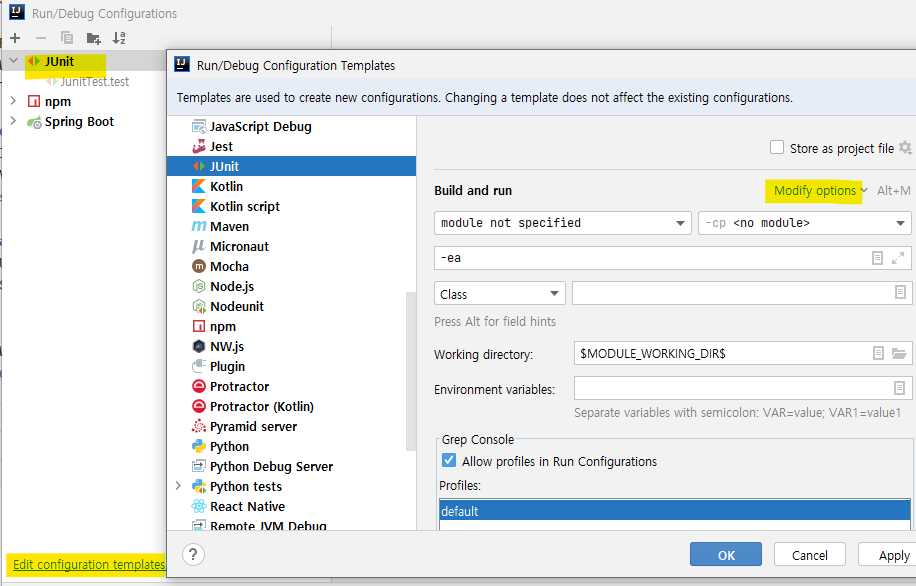Sort configurations alphabetically with sort icon
The height and width of the screenshot is (586, 916).
(x=119, y=37)
